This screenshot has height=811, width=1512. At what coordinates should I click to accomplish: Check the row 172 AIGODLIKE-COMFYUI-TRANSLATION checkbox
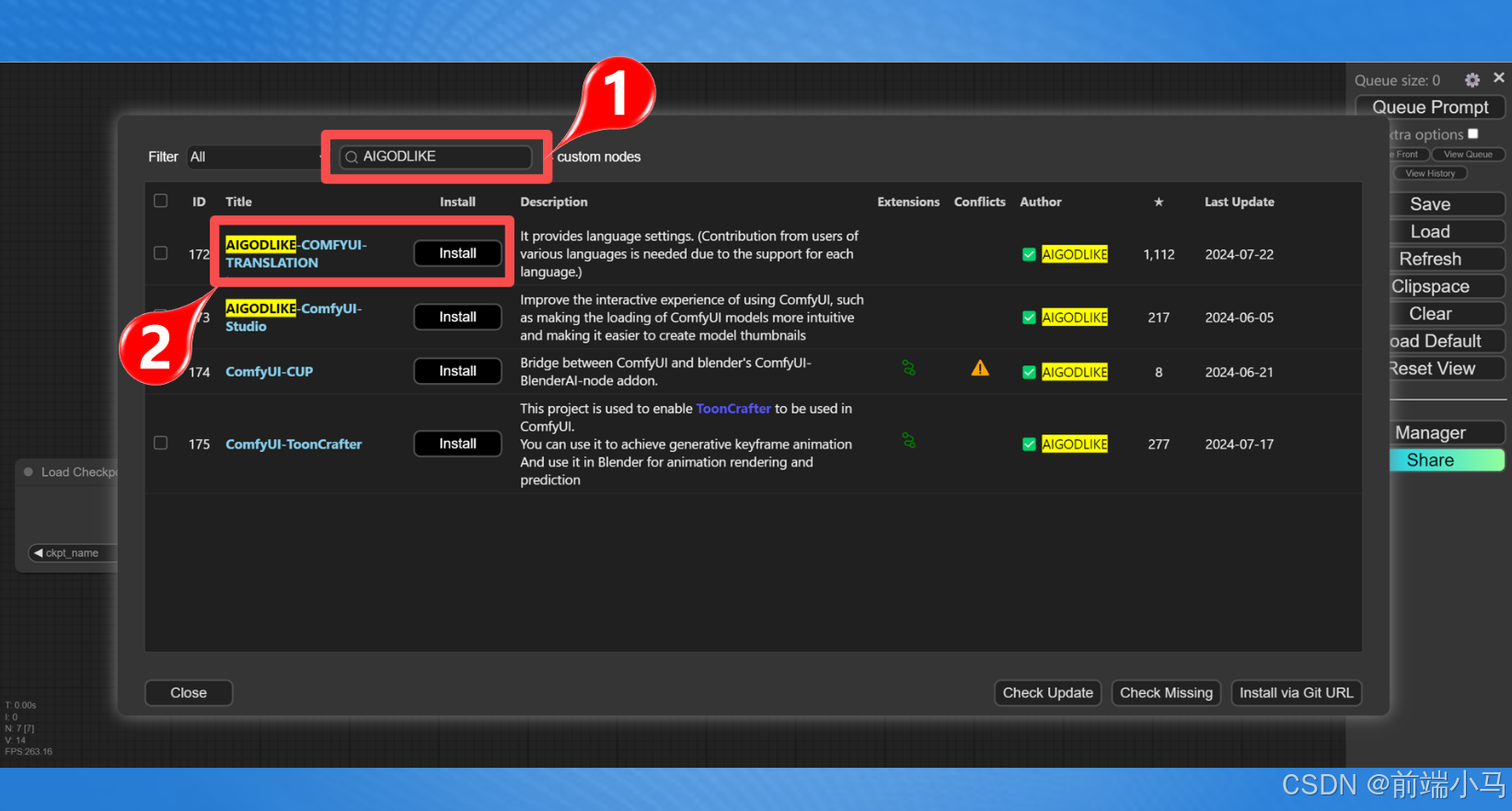pyautogui.click(x=161, y=253)
